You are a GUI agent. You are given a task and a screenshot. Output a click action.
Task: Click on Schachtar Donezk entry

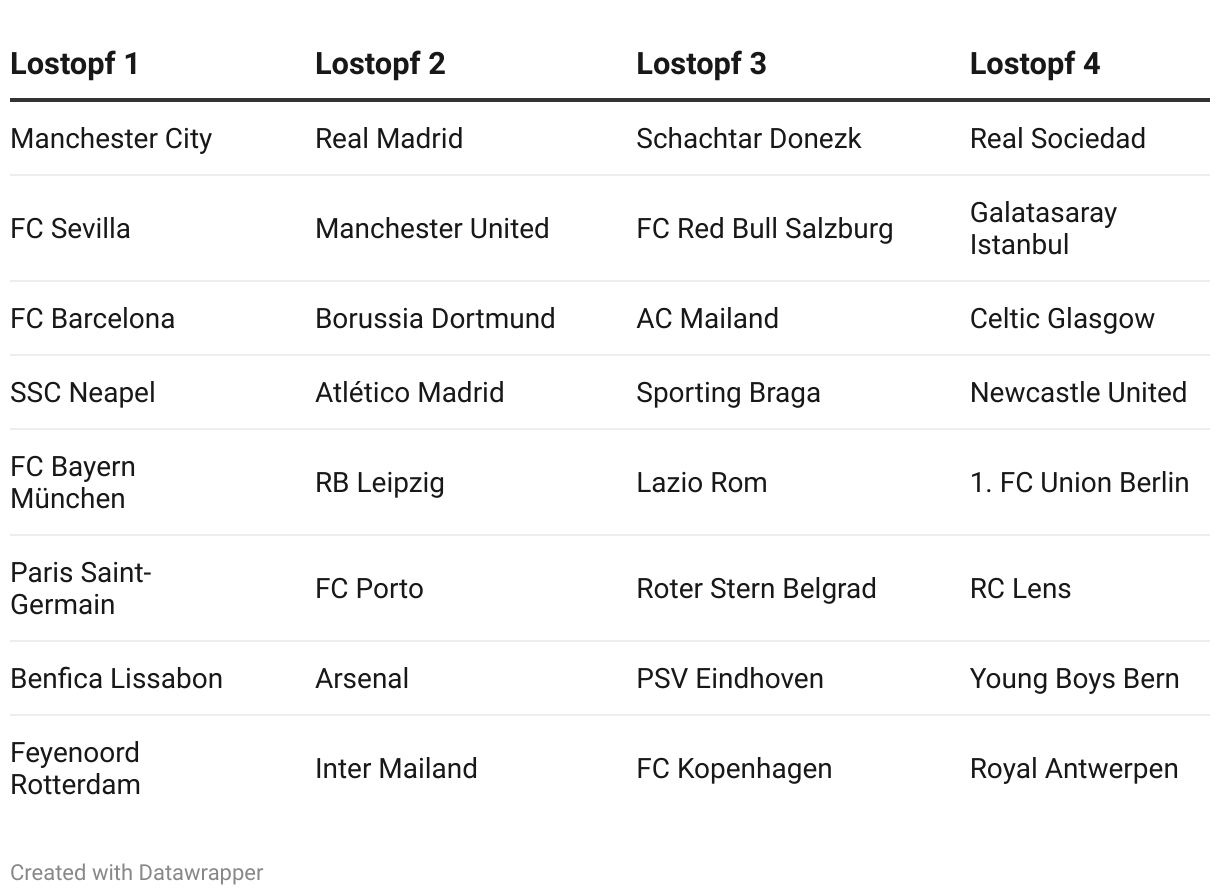(x=748, y=139)
